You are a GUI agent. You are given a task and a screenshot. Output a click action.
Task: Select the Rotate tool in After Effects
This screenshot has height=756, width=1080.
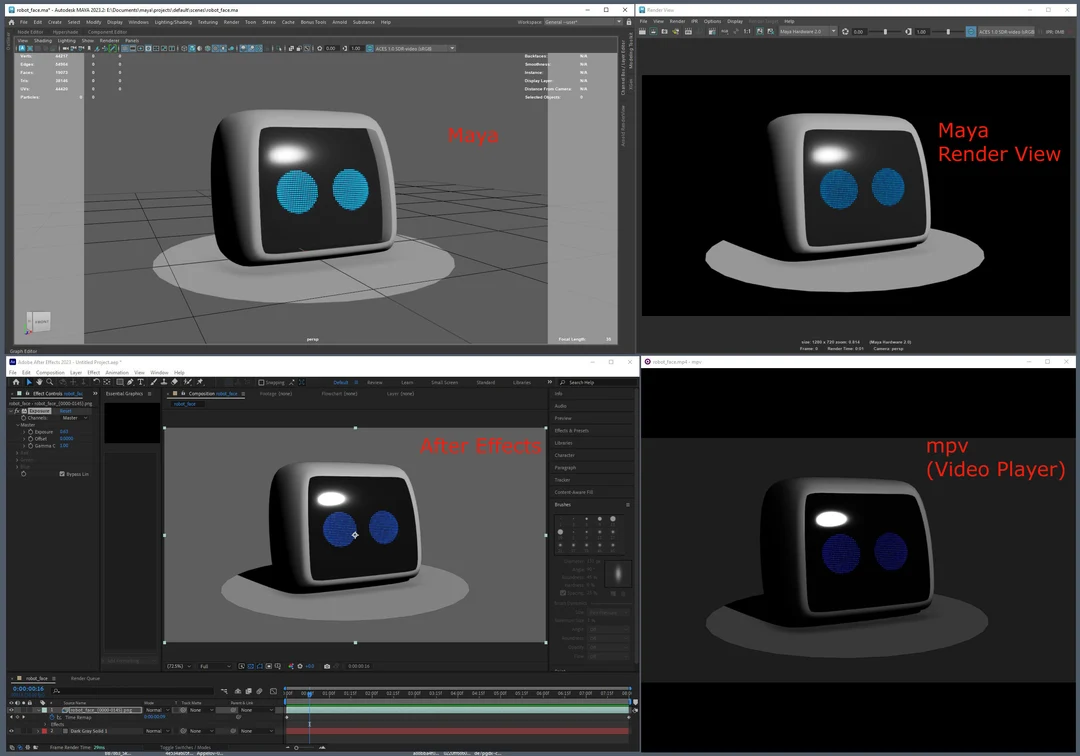96,382
